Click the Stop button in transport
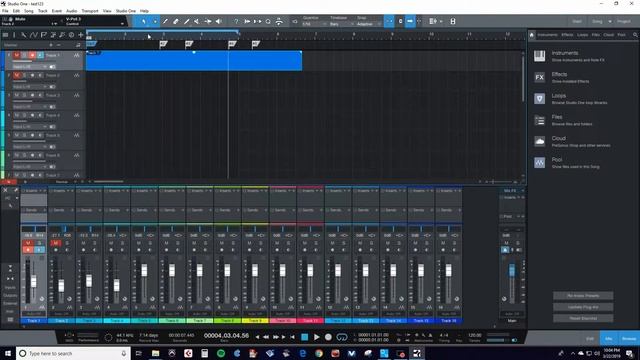The width and height of the screenshot is (640, 360). coord(304,337)
